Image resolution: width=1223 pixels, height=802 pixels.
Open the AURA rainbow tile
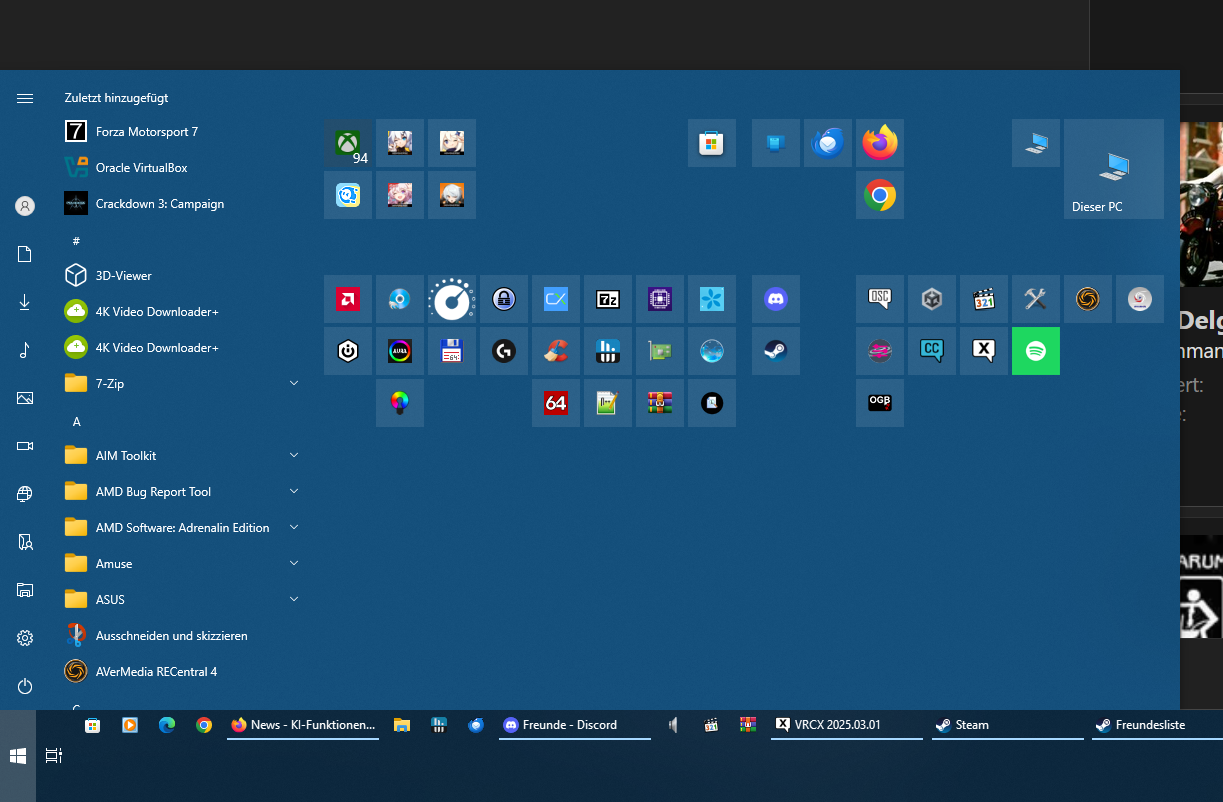[x=400, y=351]
